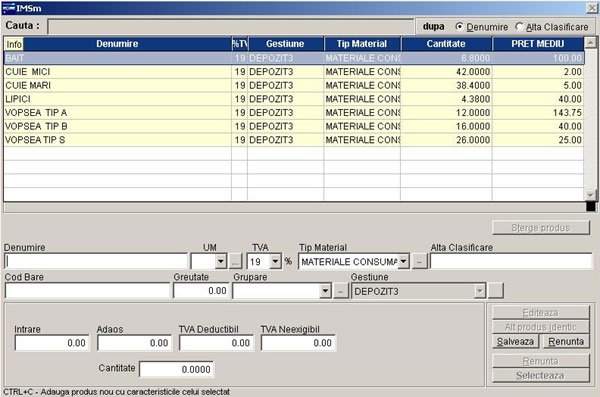Click the Selecteaza button
The image size is (600, 397).
point(541,376)
